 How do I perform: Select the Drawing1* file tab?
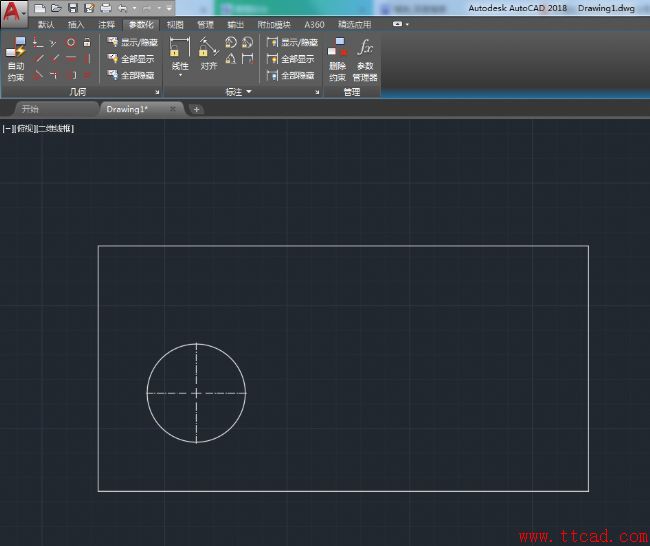[x=140, y=109]
